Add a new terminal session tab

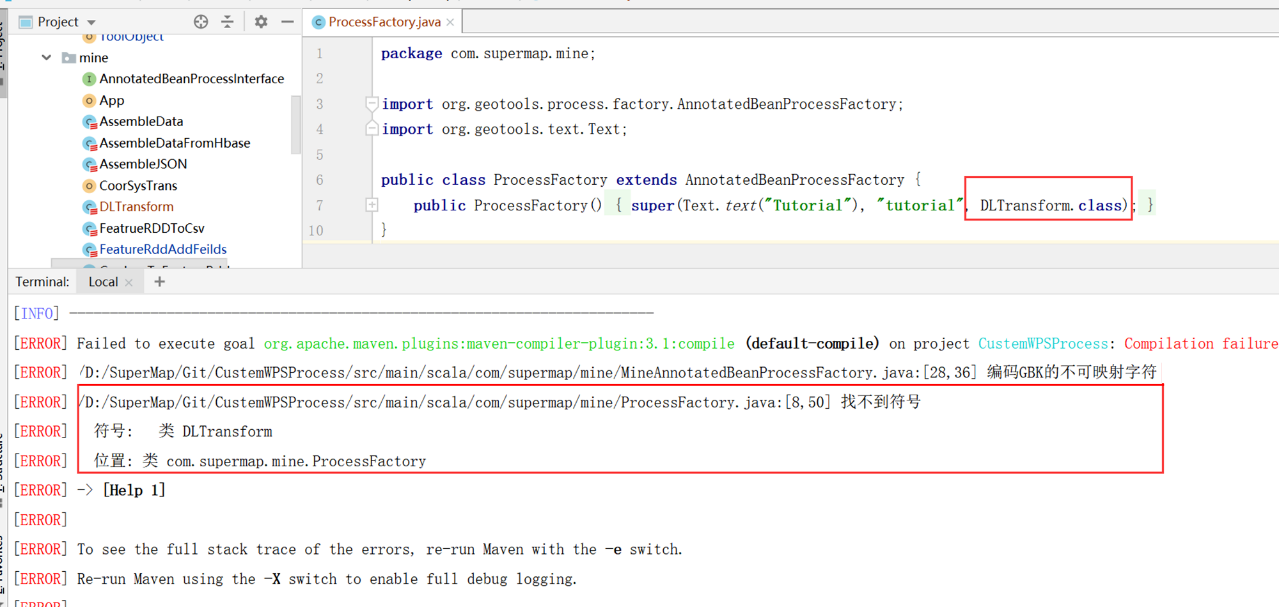pos(159,282)
